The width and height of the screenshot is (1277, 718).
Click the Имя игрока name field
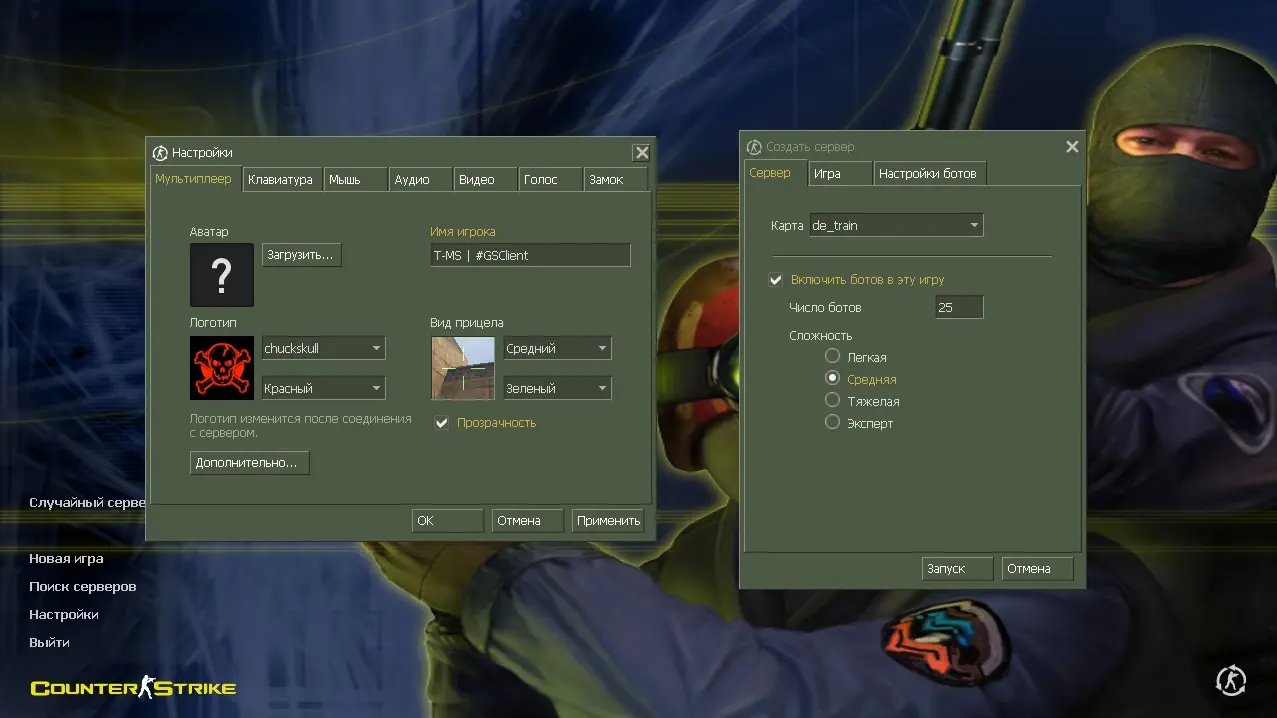[531, 255]
